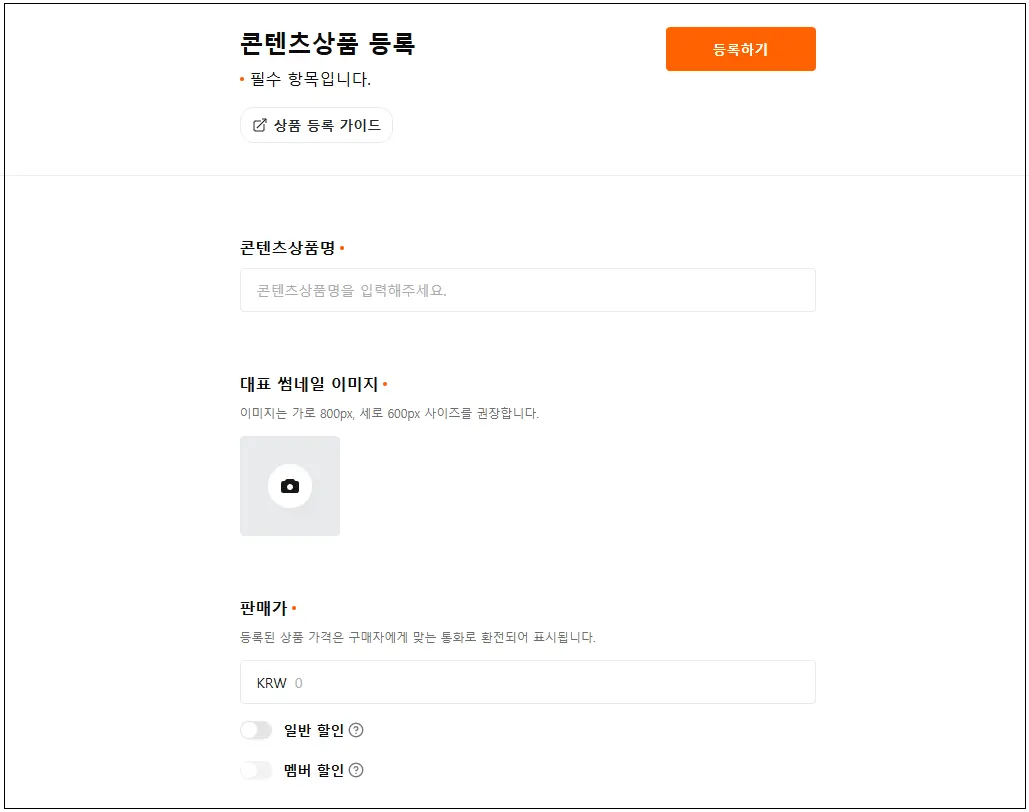The image size is (1029, 812).
Task: Click the external-link icon beside 상품 등록 가이드
Action: 260,126
